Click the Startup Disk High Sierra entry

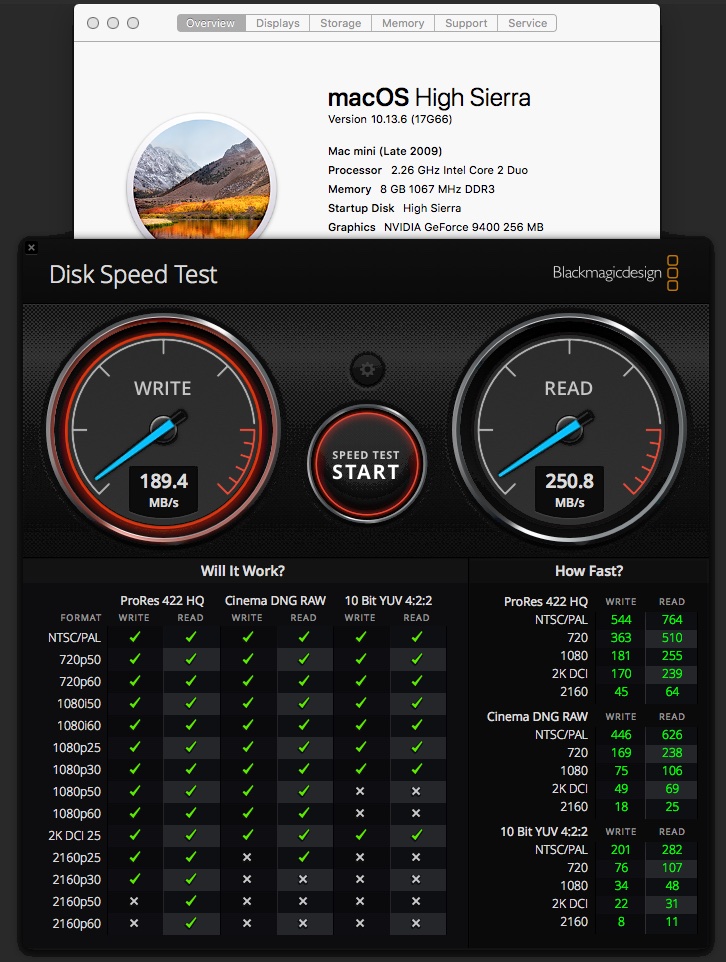(395, 208)
